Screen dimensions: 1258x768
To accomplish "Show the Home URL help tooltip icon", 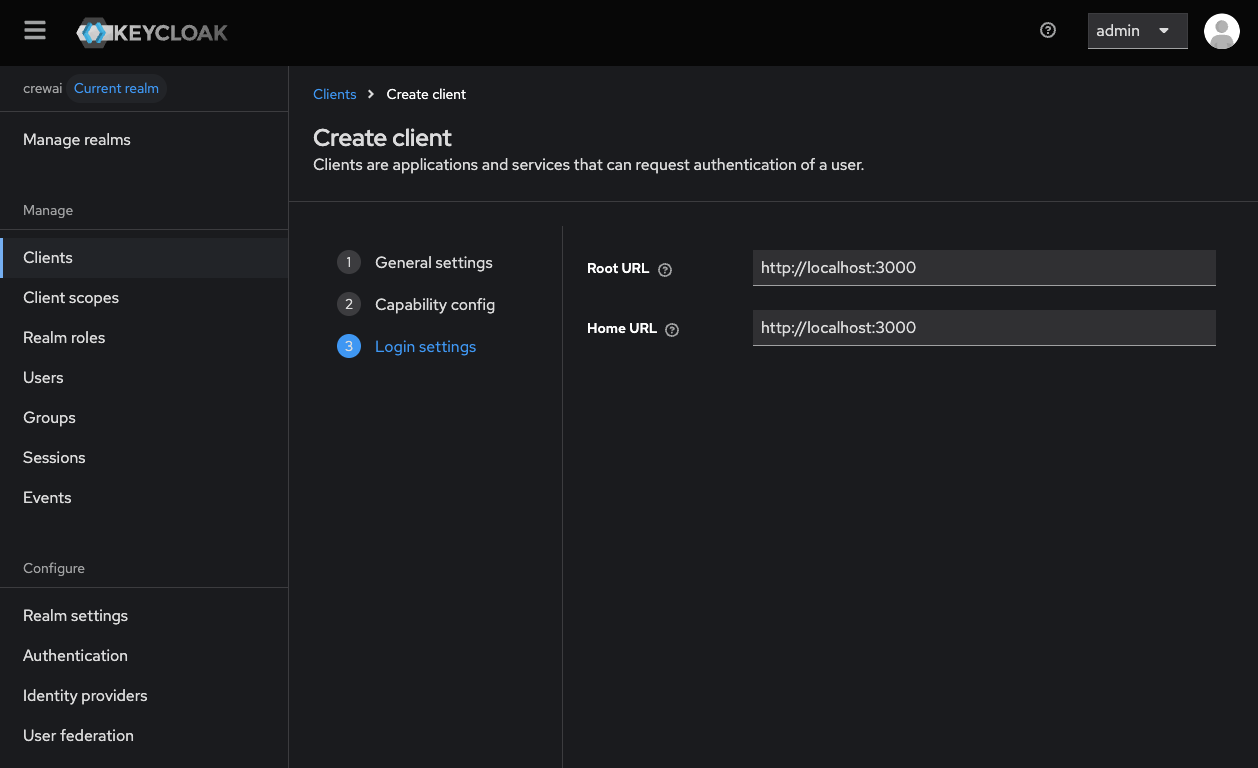I will click(671, 329).
